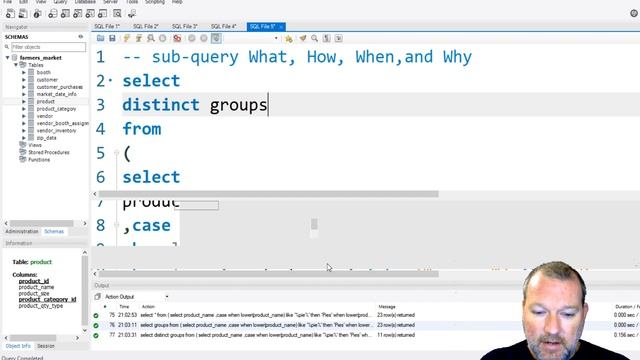Run explain plan magnifier-lightning icon
640x360 pixels.
(151, 38)
